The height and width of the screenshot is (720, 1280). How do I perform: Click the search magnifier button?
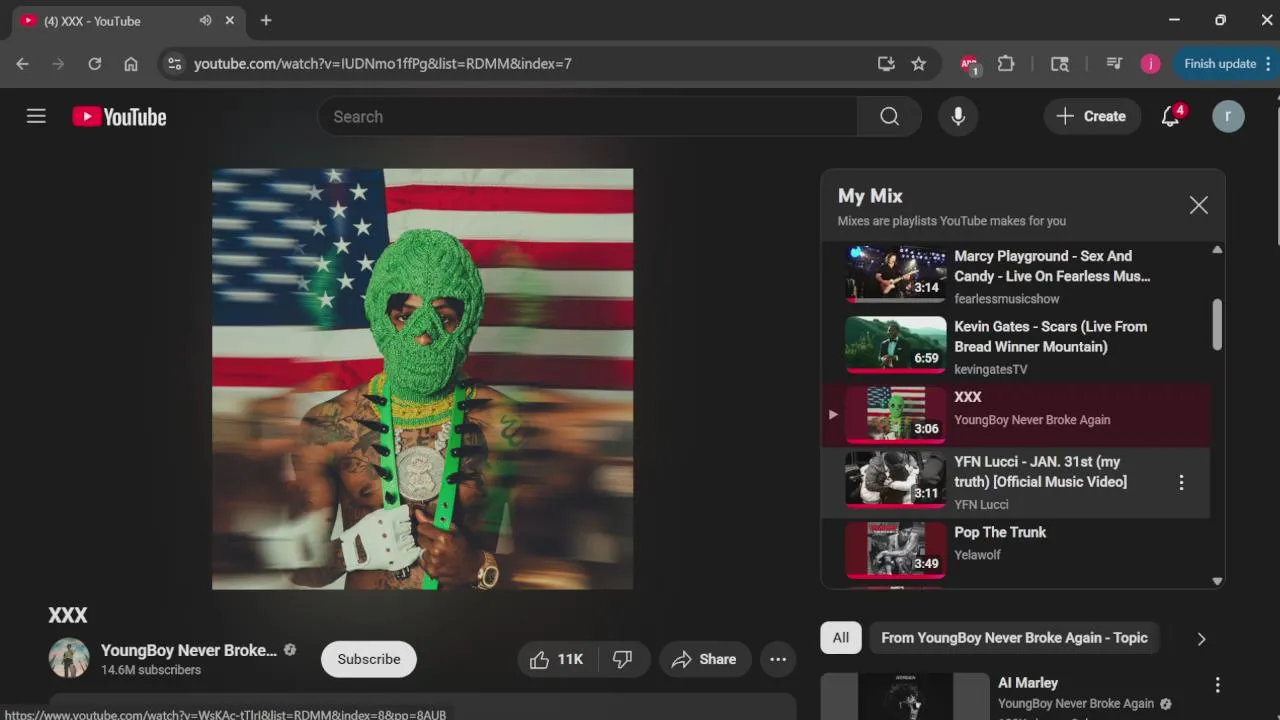tap(889, 117)
